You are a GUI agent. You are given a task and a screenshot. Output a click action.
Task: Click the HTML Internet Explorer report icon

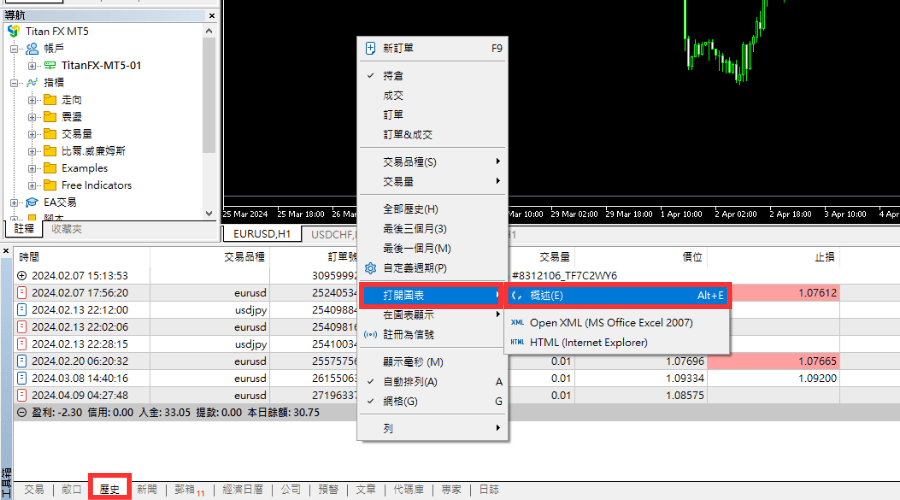pyautogui.click(x=517, y=342)
